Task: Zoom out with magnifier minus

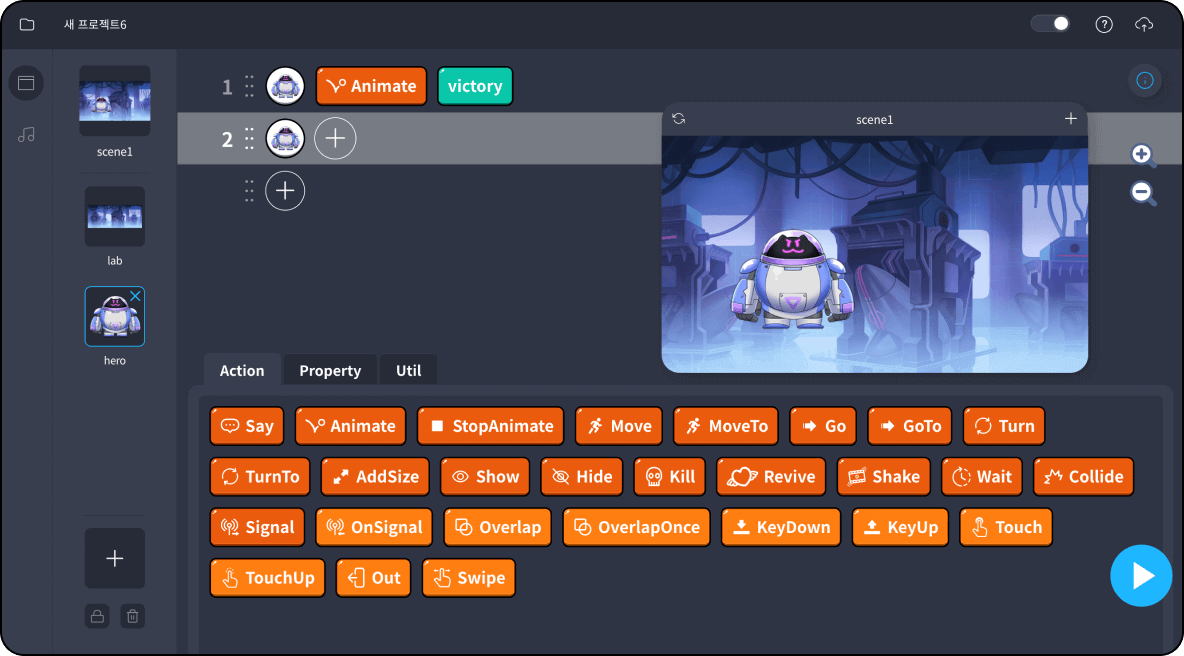Action: 1143,193
